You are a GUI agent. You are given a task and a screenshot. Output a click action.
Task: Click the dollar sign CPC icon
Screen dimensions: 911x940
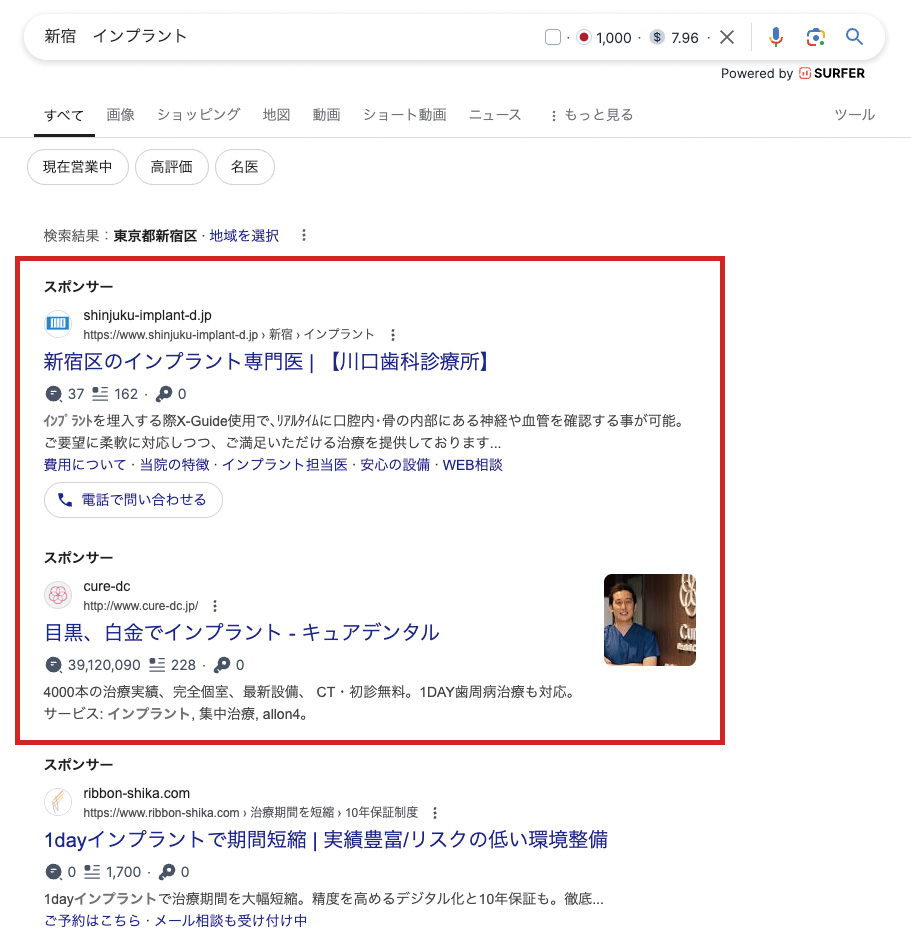pyautogui.click(x=657, y=38)
